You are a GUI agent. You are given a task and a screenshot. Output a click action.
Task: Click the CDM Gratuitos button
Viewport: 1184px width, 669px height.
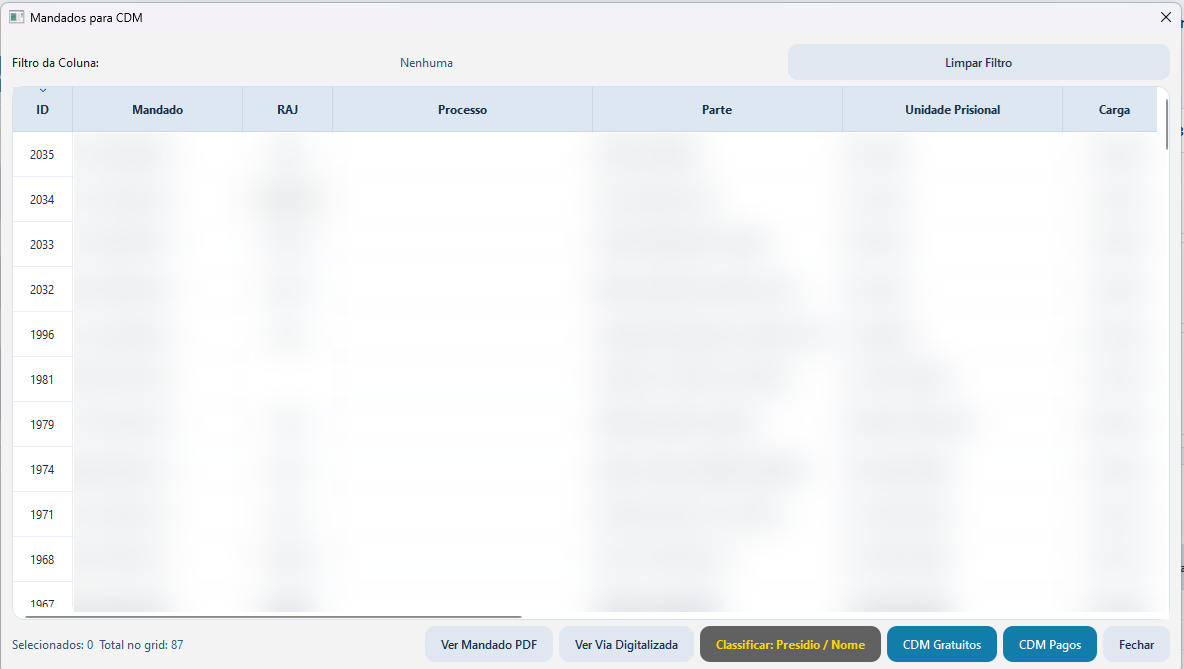[x=942, y=644]
